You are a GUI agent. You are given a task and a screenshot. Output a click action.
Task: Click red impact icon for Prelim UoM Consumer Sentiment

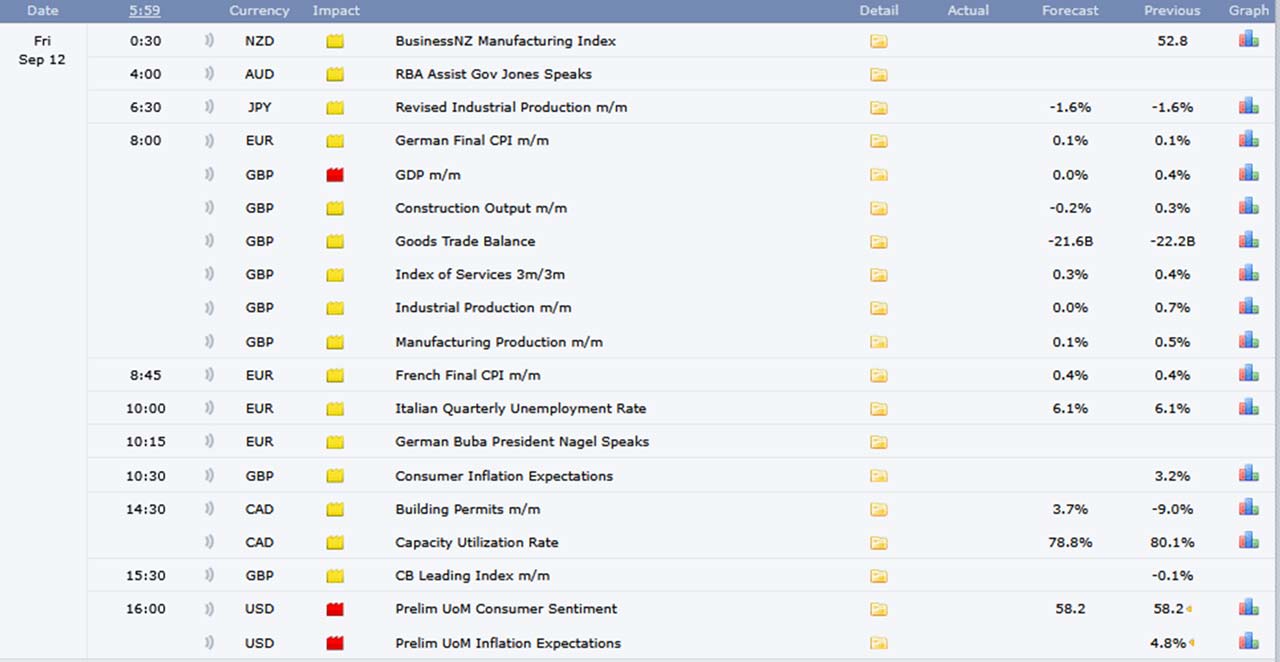pyautogui.click(x=335, y=609)
